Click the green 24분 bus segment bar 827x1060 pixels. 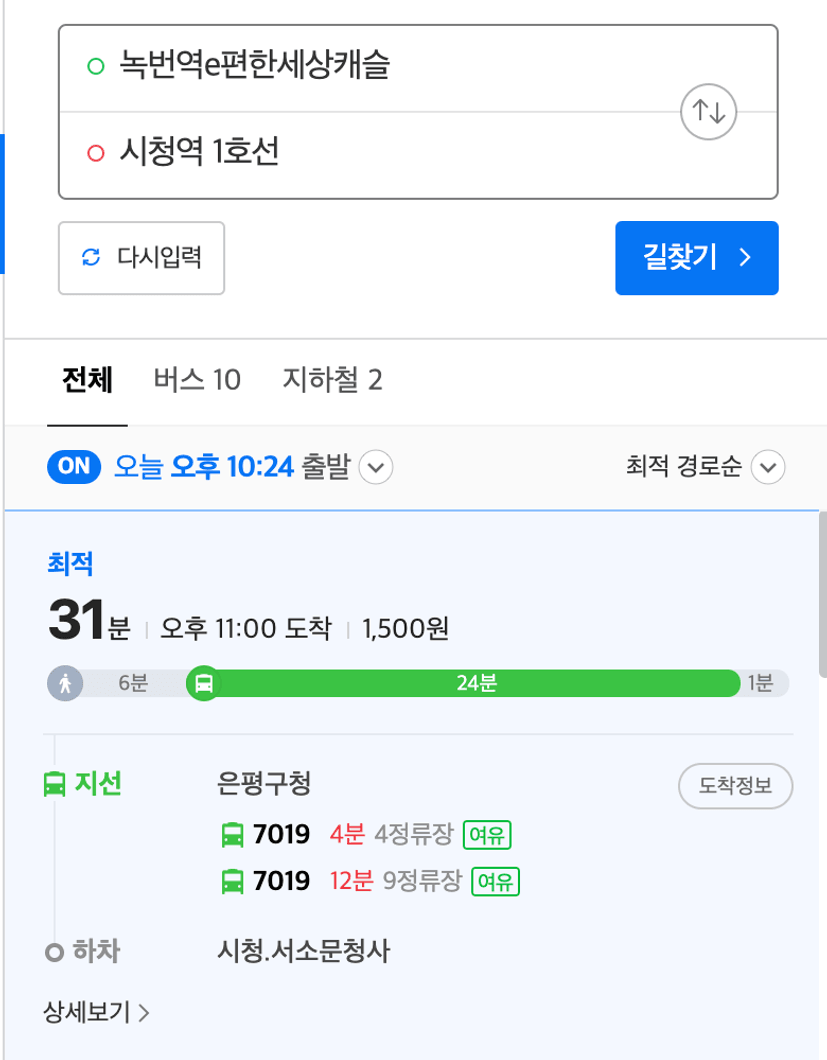(x=476, y=683)
